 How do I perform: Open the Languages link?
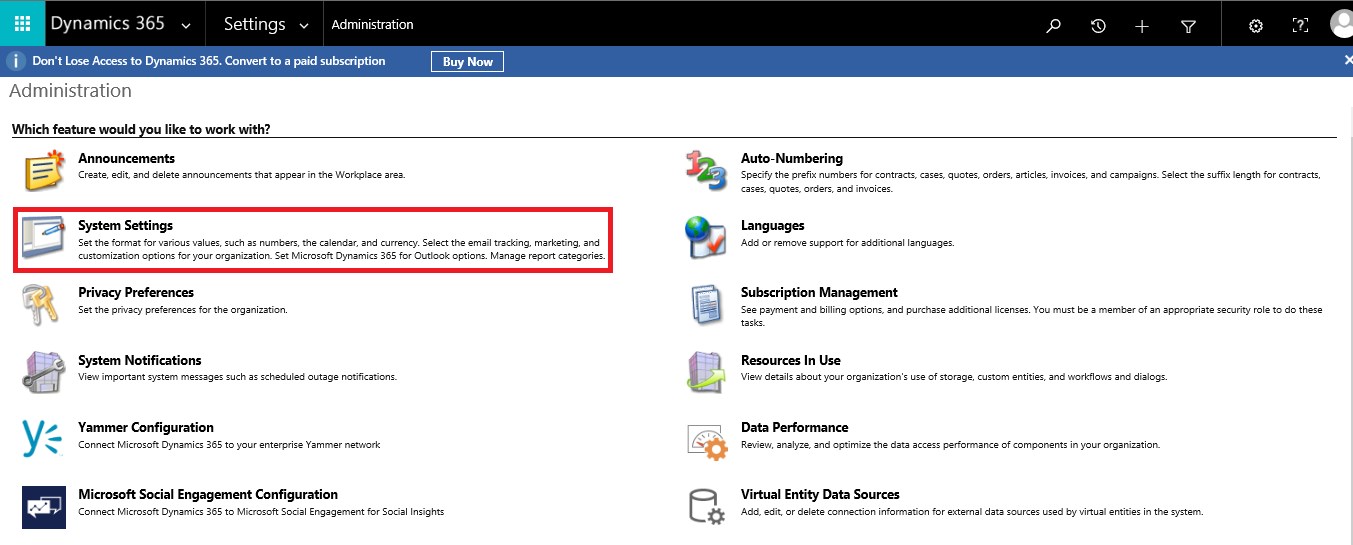pos(773,225)
